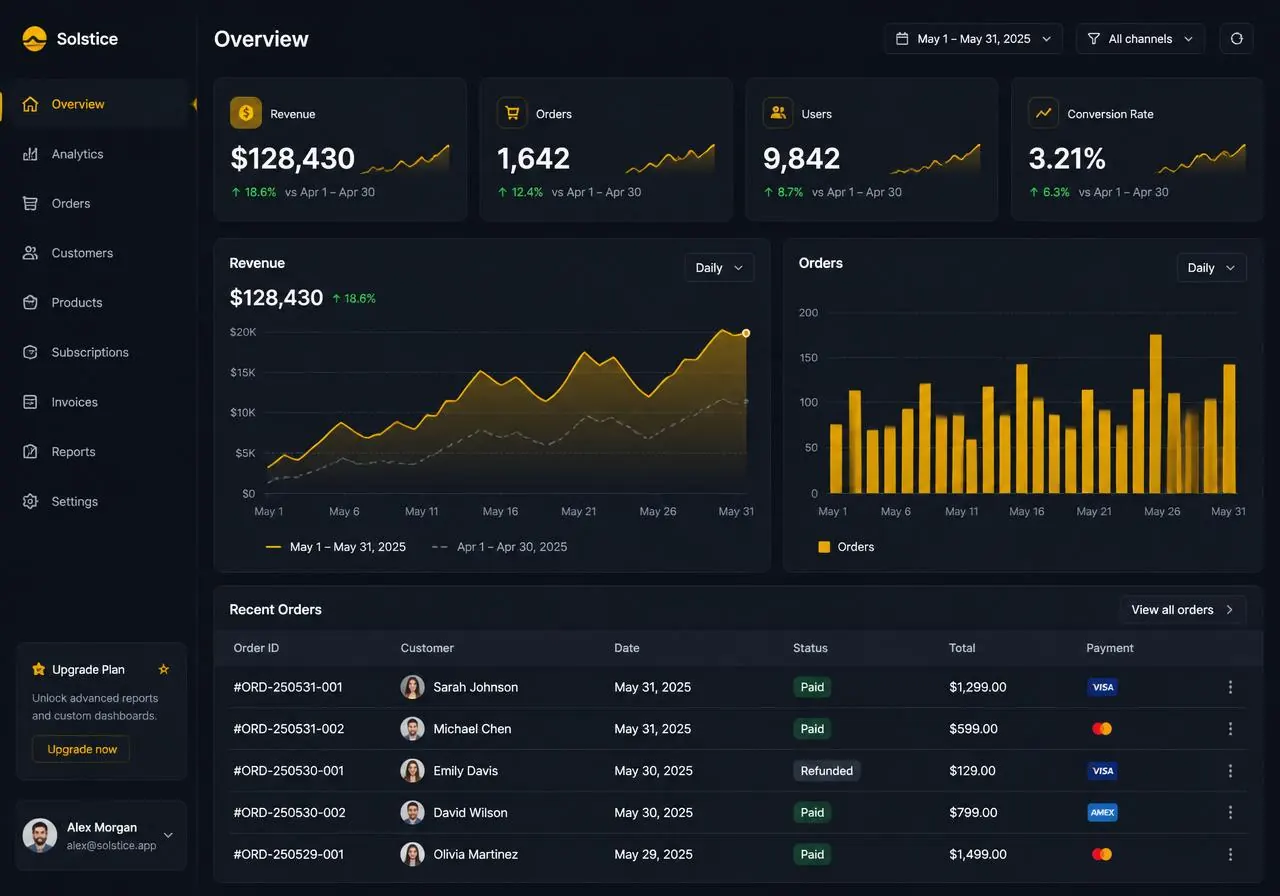Click the Amex icon in David Wilson's row
Screen dimensions: 1280x896
point(1102,813)
